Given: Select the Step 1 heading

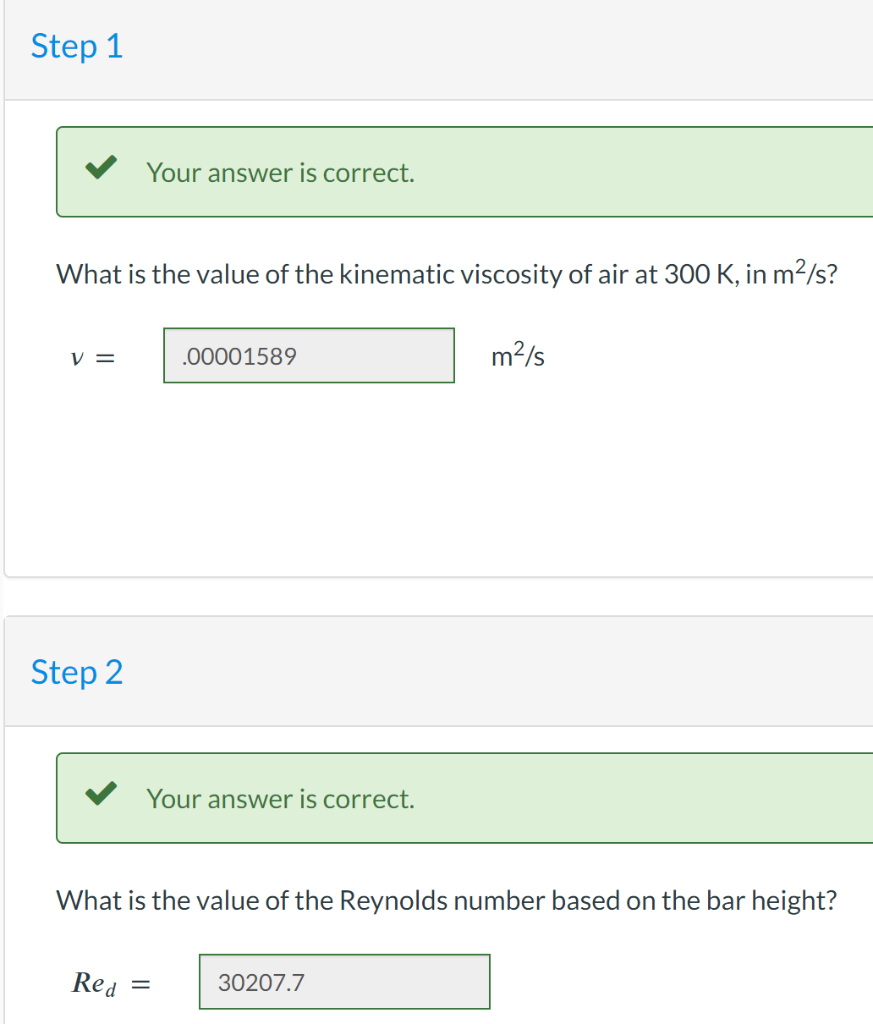Looking at the screenshot, I should (77, 46).
